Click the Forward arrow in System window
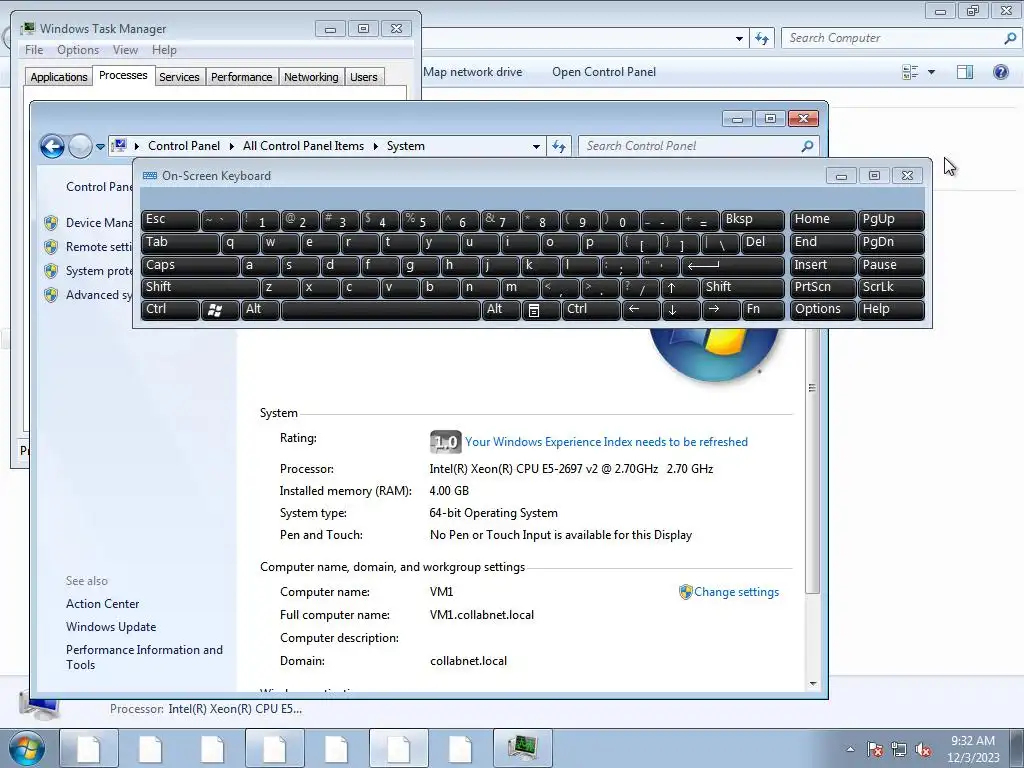This screenshot has height=768, width=1024. tap(80, 146)
